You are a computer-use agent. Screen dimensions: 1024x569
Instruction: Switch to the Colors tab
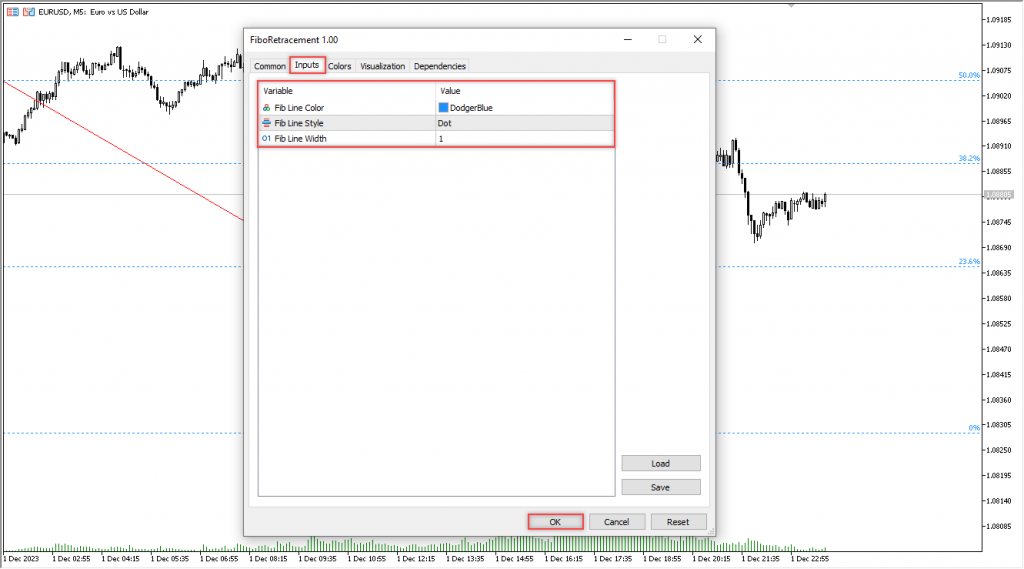coord(340,66)
